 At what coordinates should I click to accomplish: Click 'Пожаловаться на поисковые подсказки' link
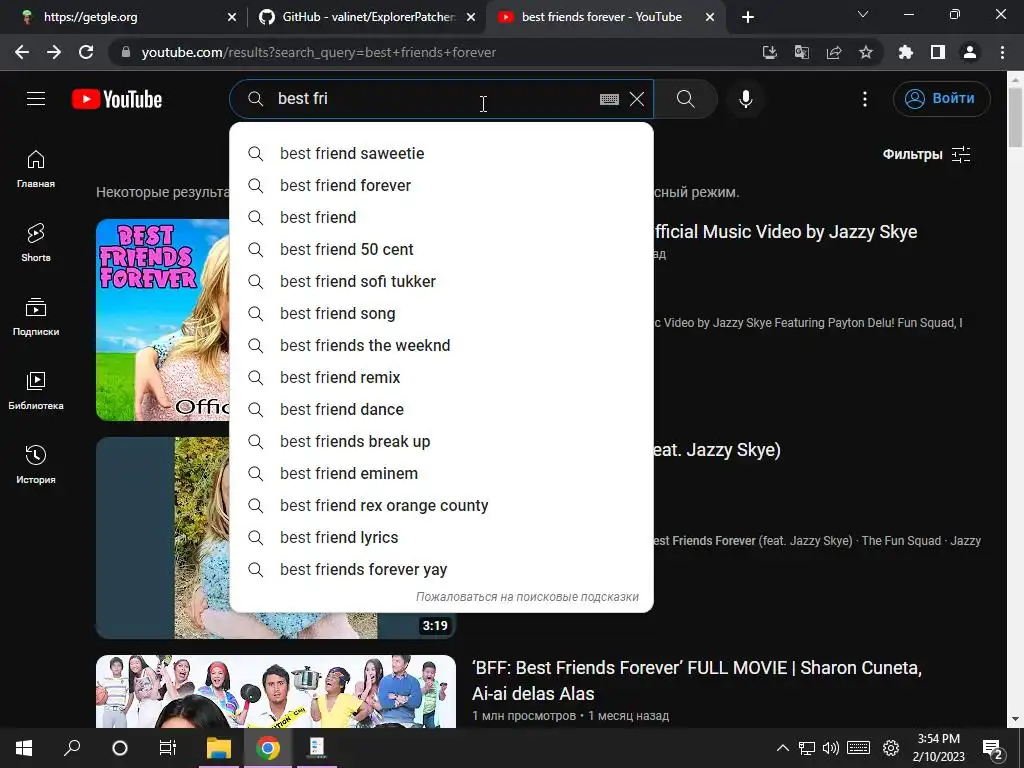point(527,597)
